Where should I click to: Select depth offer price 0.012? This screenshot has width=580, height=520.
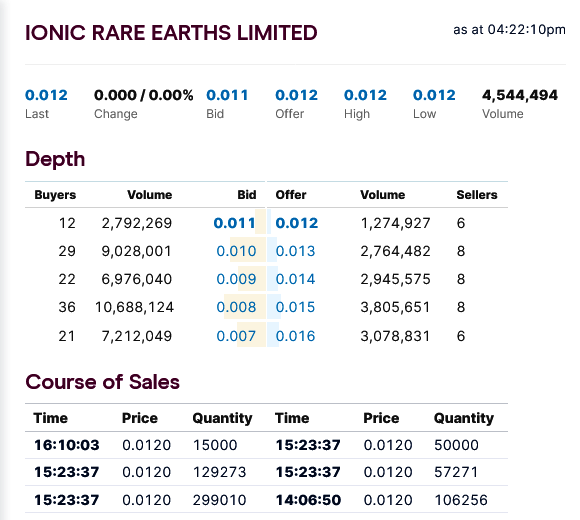(x=297, y=223)
